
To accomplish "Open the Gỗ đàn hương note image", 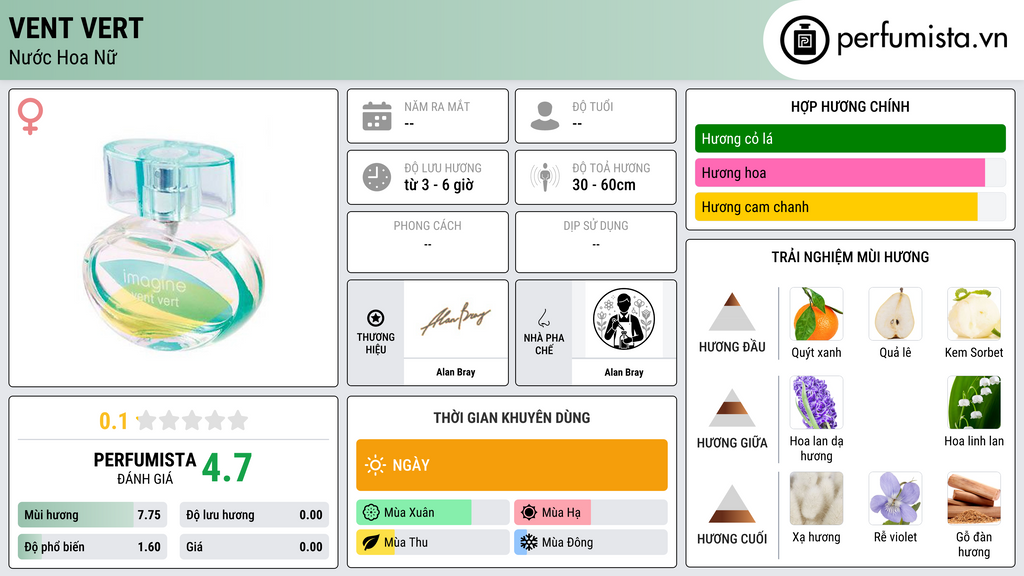I will pos(974,498).
